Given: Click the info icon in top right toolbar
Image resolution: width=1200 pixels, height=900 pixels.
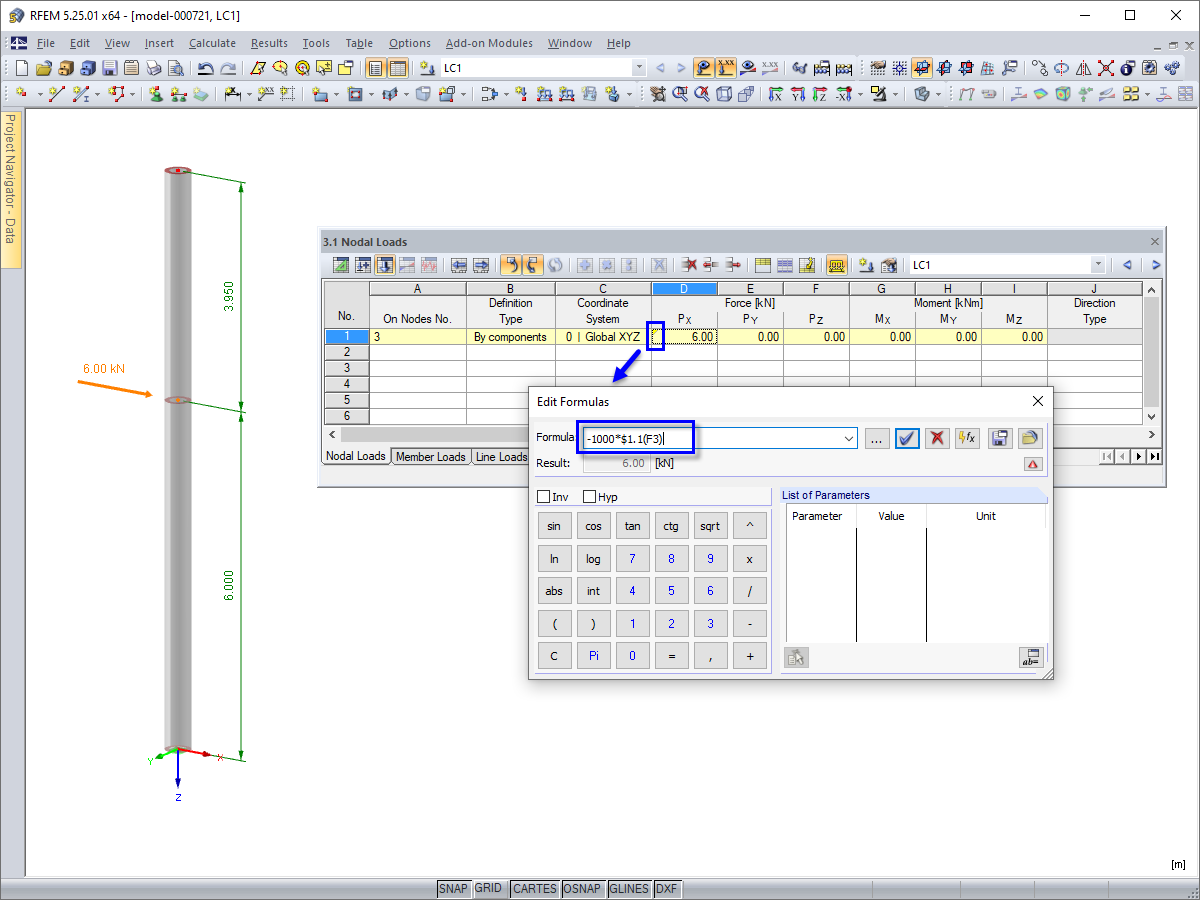Looking at the screenshot, I should click(1128, 68).
